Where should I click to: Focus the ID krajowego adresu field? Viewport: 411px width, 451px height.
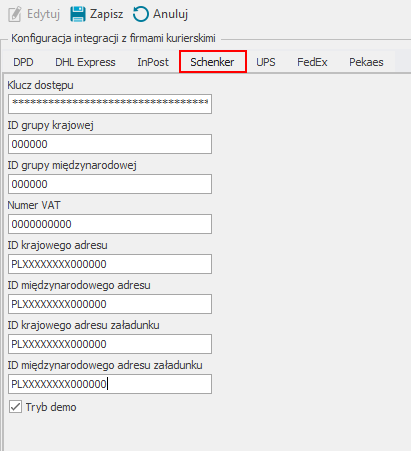110,264
